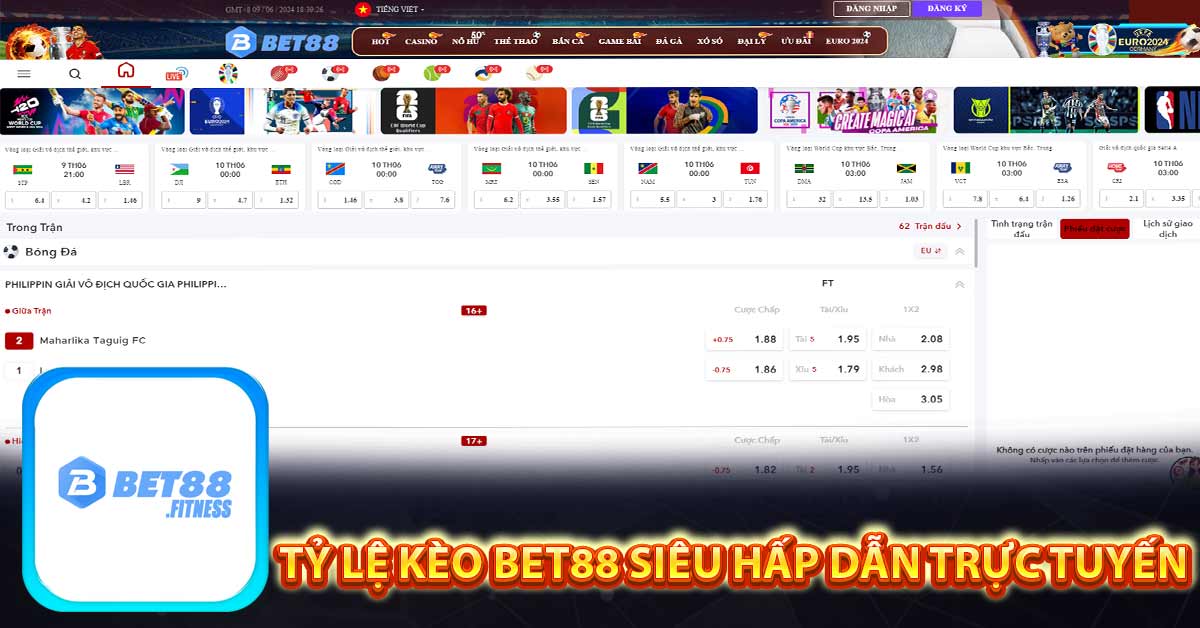Open the TIẾNG VIỆT language dropdown

tap(399, 9)
